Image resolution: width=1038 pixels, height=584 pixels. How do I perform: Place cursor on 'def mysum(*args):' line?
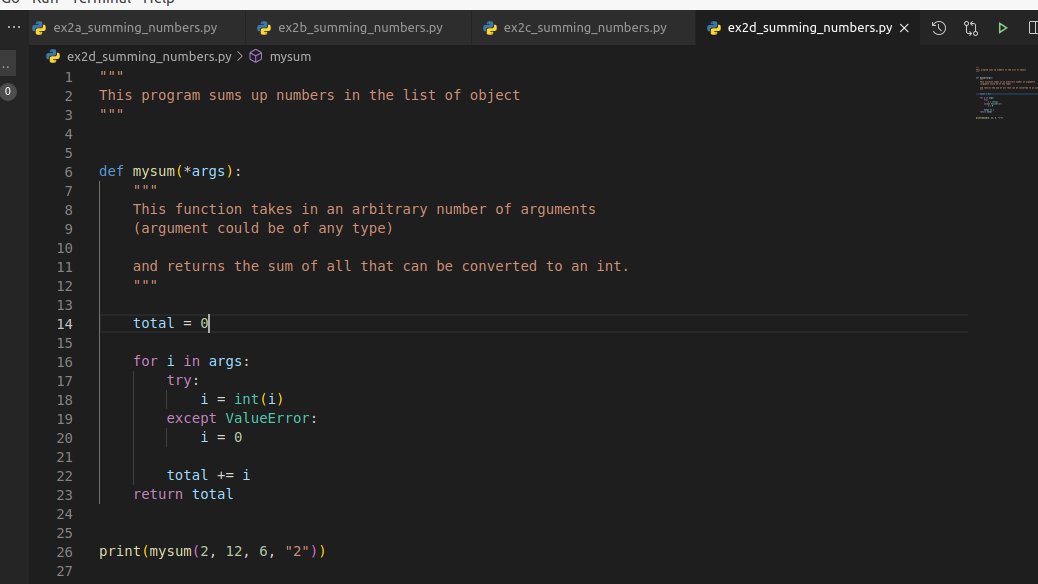pos(170,171)
